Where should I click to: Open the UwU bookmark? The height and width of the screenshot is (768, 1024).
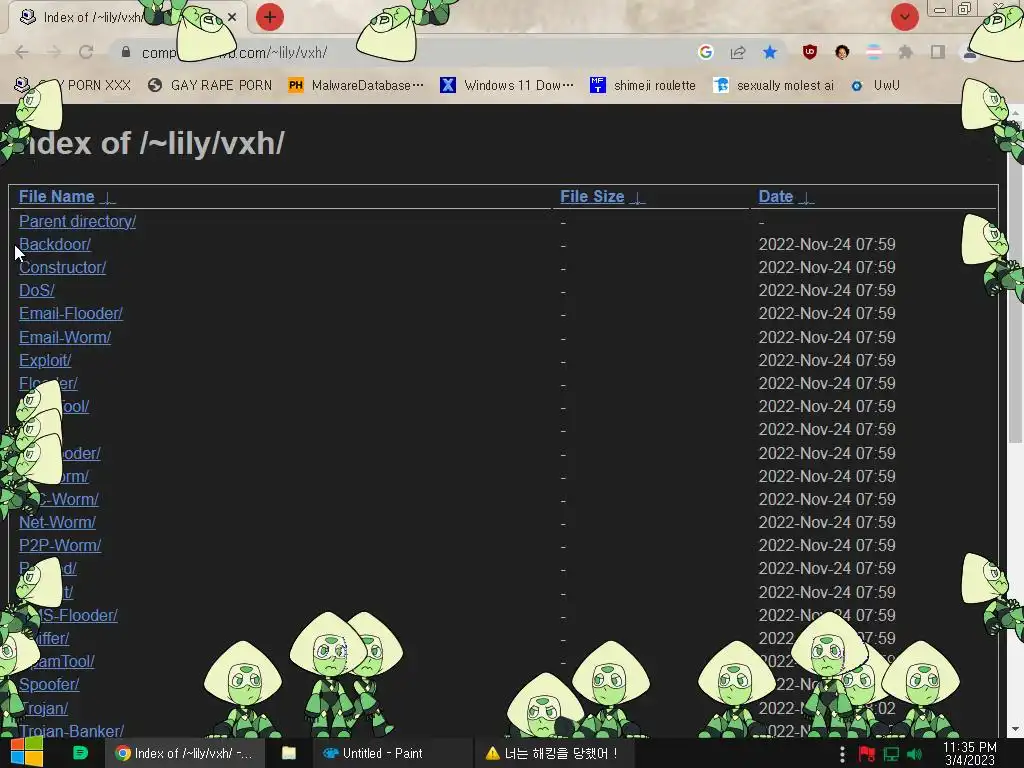(x=875, y=85)
